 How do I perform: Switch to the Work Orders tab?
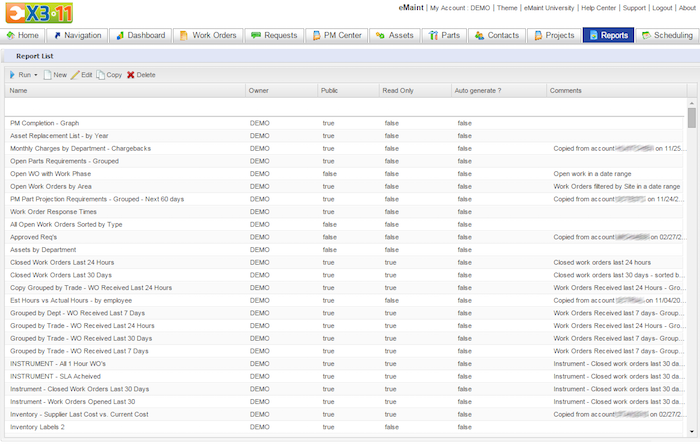[x=209, y=35]
